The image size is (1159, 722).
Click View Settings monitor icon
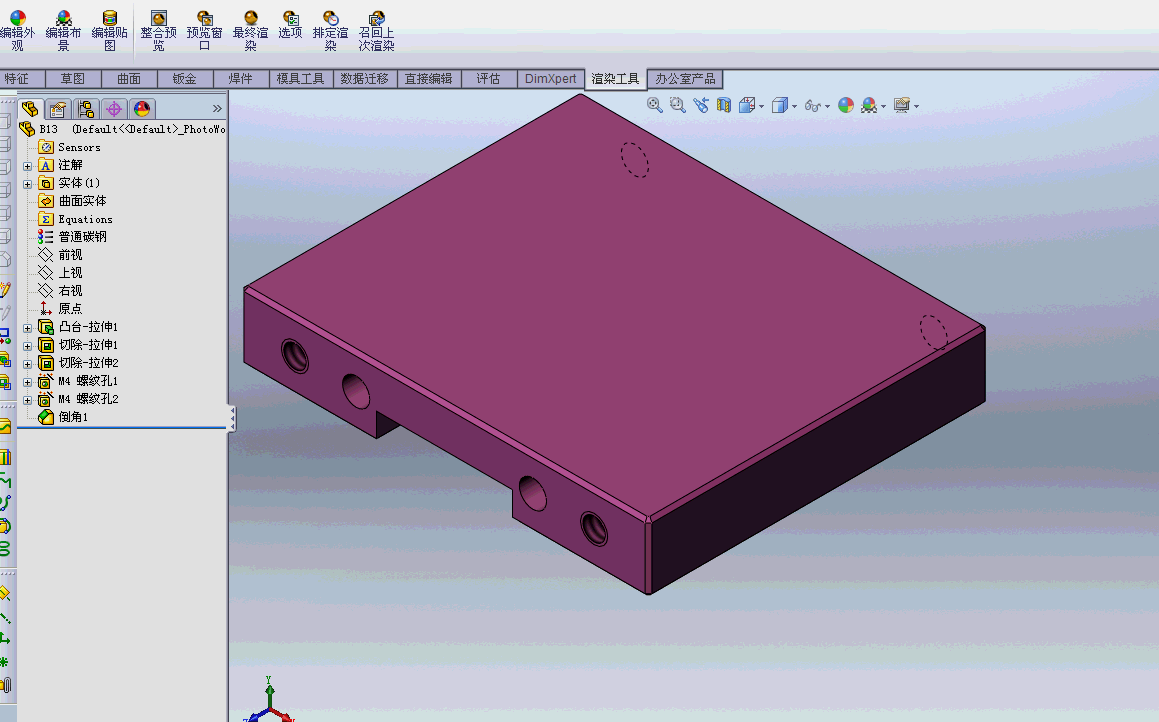click(902, 105)
